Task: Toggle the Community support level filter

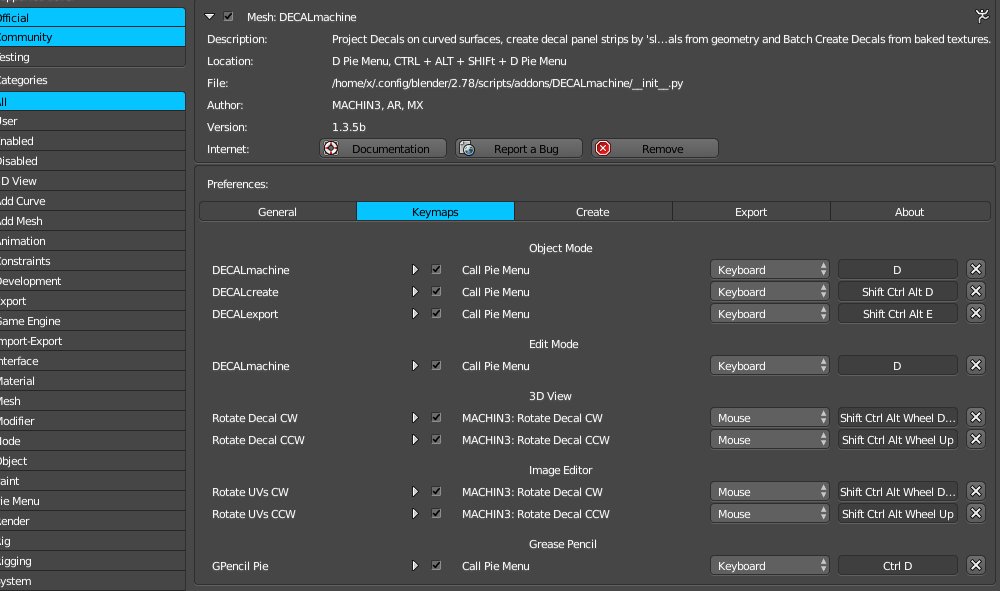Action: click(x=92, y=37)
